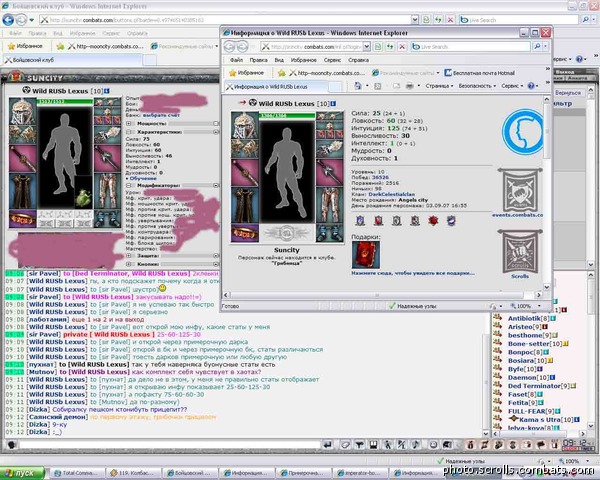Click the green frog pet icon
Image resolution: width=600 pixels, height=480 pixels.
click(x=83, y=198)
